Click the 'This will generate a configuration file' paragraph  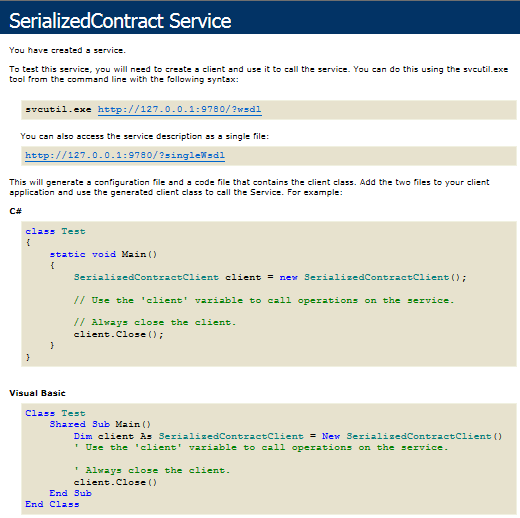pos(249,187)
